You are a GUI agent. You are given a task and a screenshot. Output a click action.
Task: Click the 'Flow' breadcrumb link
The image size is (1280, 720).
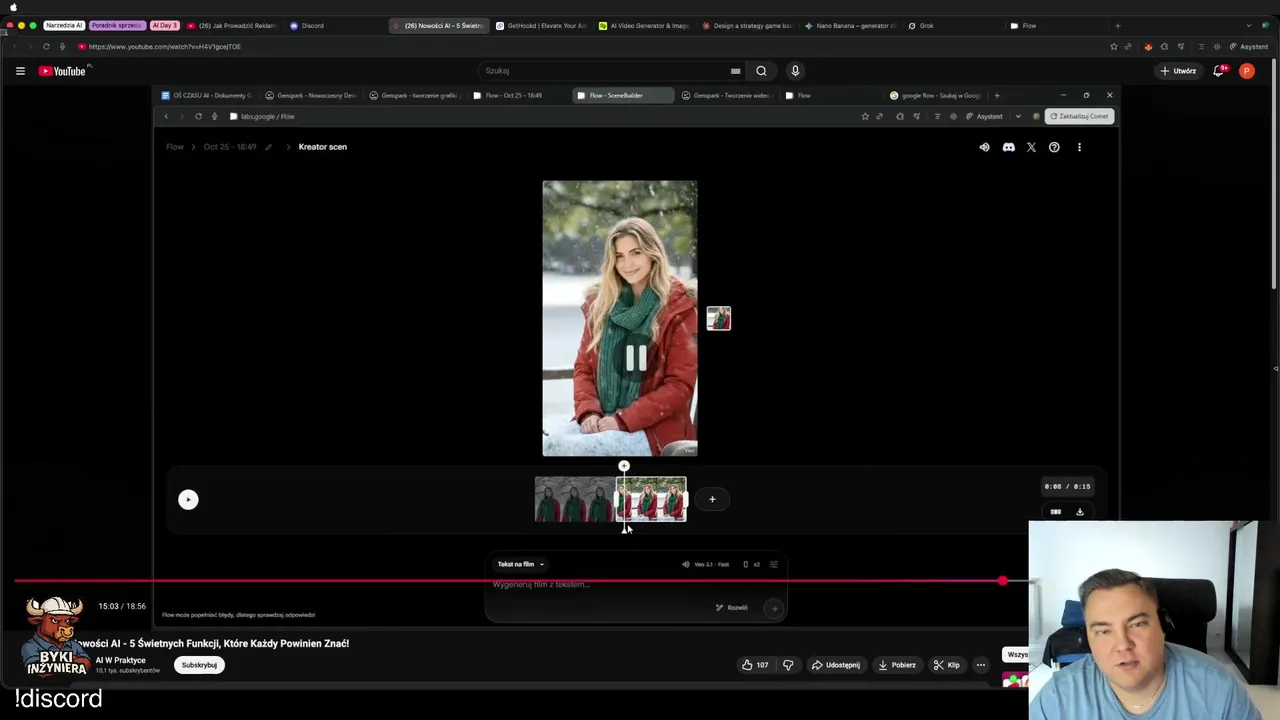tap(175, 147)
